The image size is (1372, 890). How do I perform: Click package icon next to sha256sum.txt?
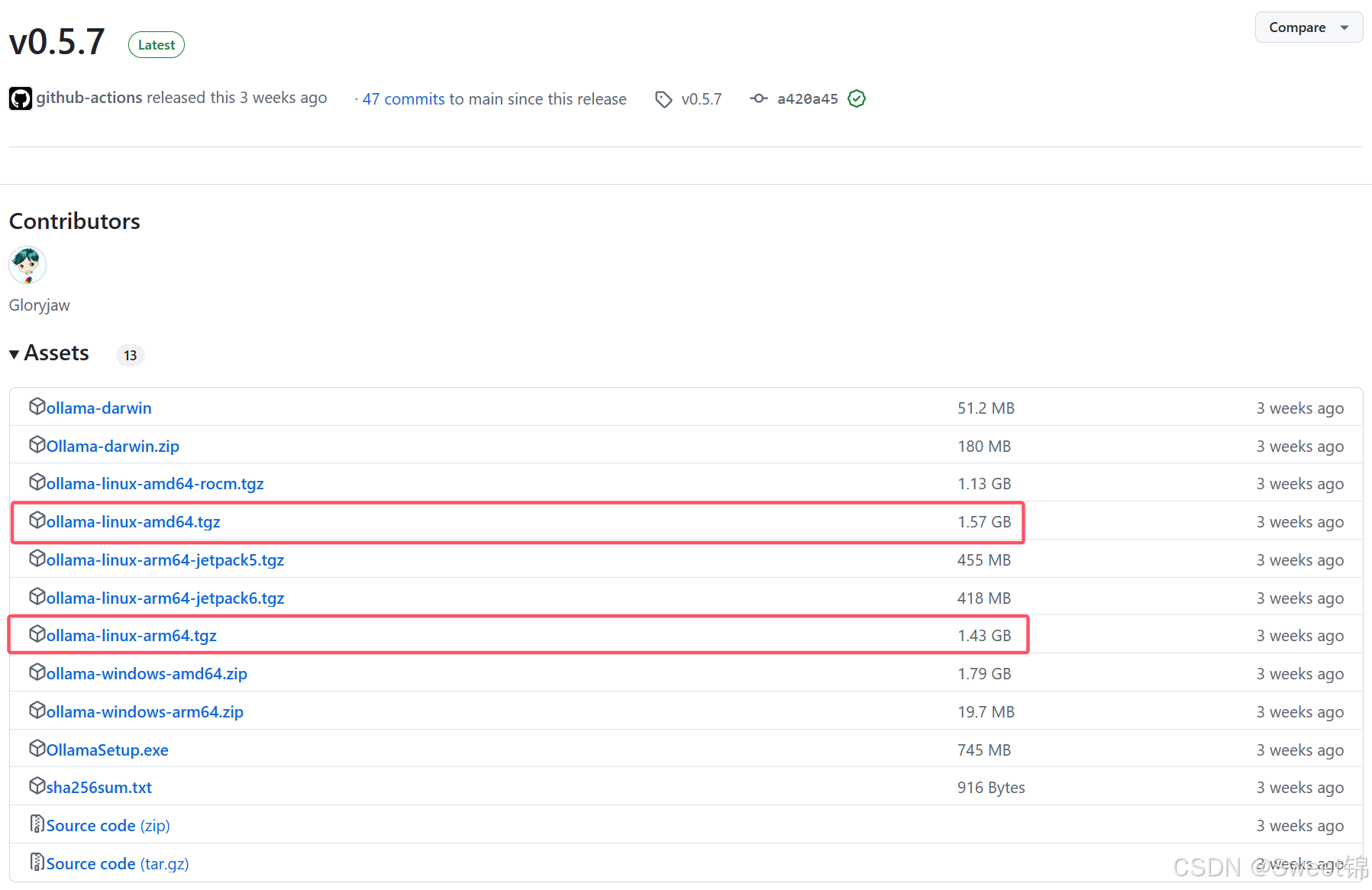coord(37,785)
